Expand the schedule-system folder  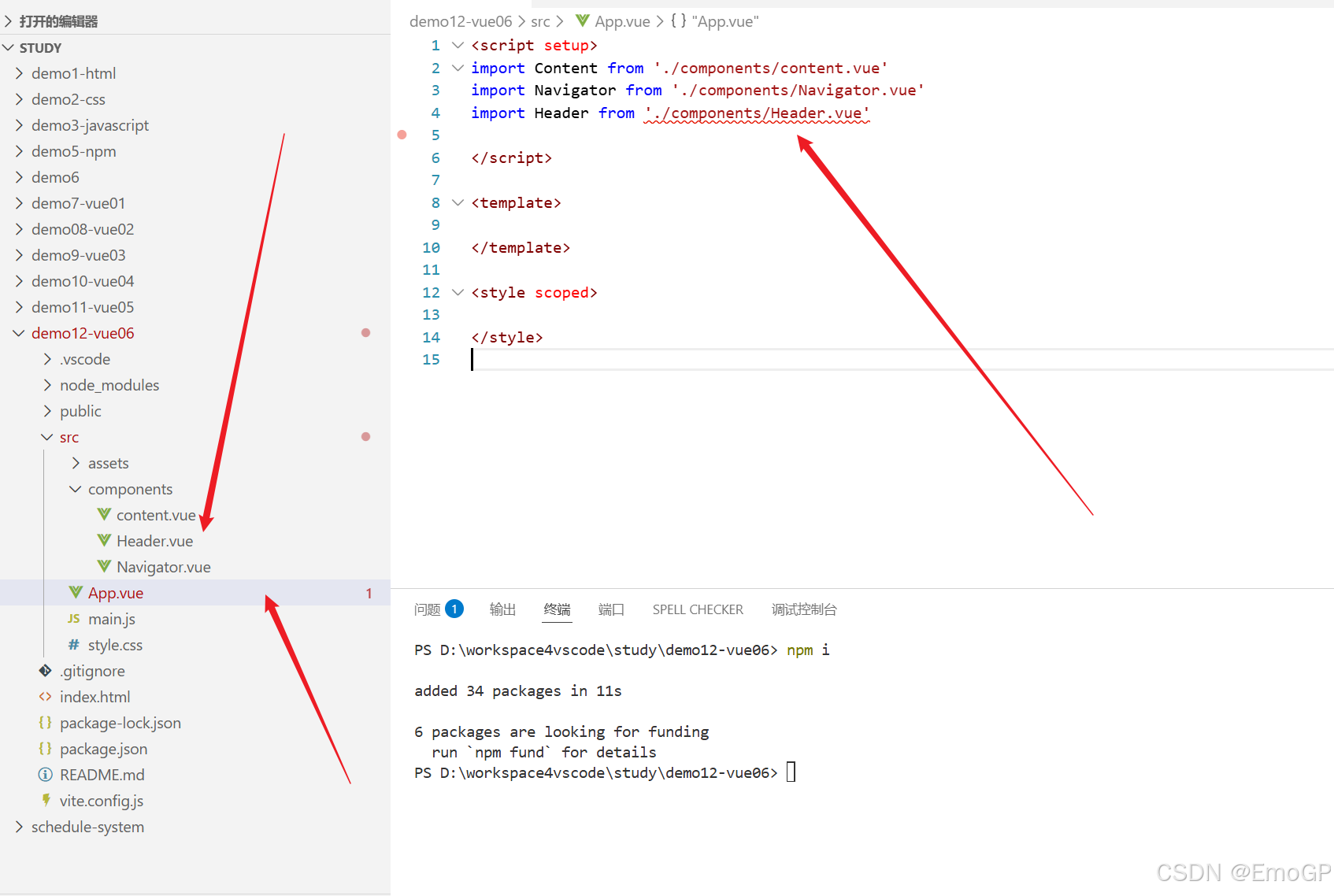pos(19,827)
